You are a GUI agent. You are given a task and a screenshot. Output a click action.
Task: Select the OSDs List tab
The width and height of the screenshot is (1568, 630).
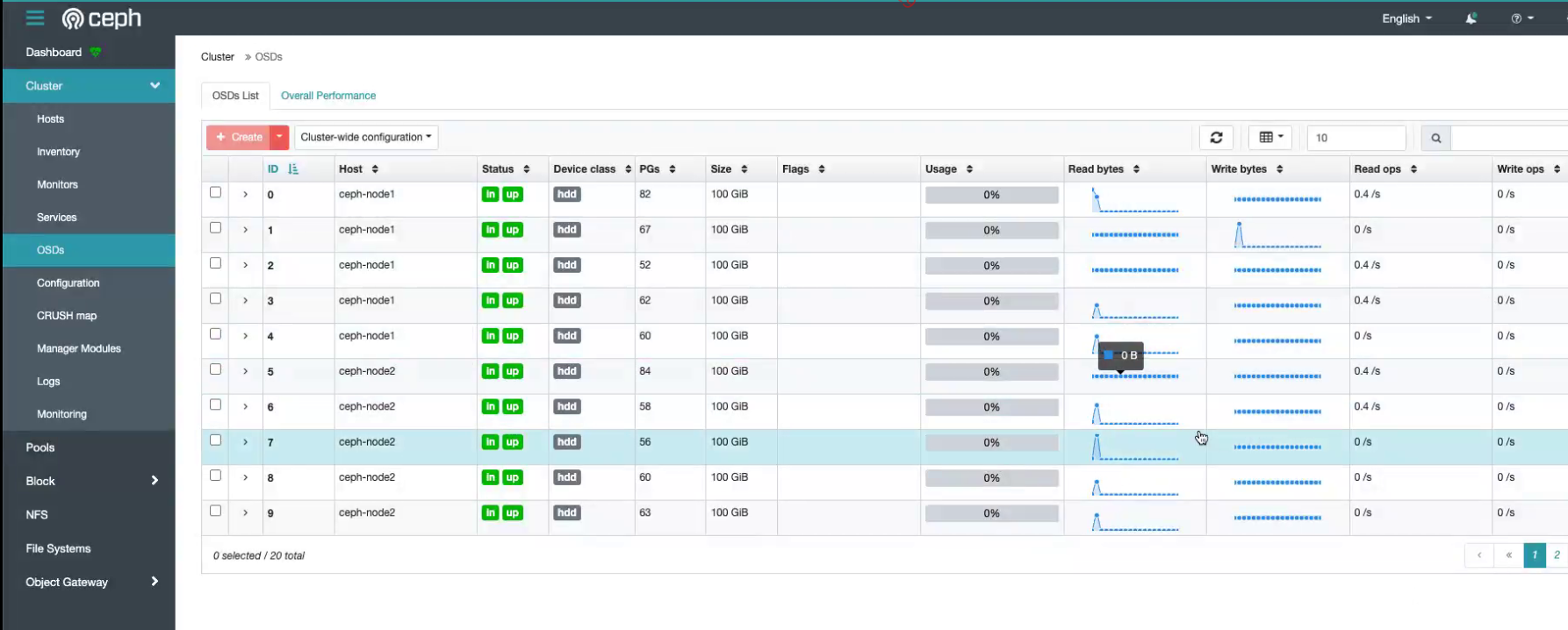[235, 96]
